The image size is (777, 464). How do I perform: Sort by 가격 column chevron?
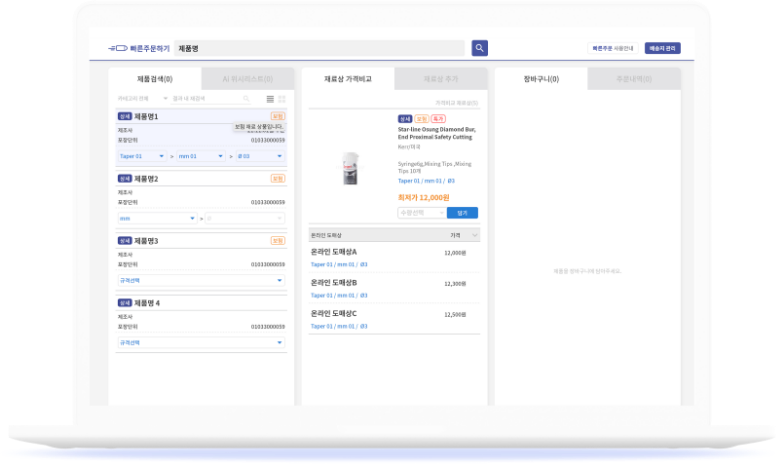(475, 235)
